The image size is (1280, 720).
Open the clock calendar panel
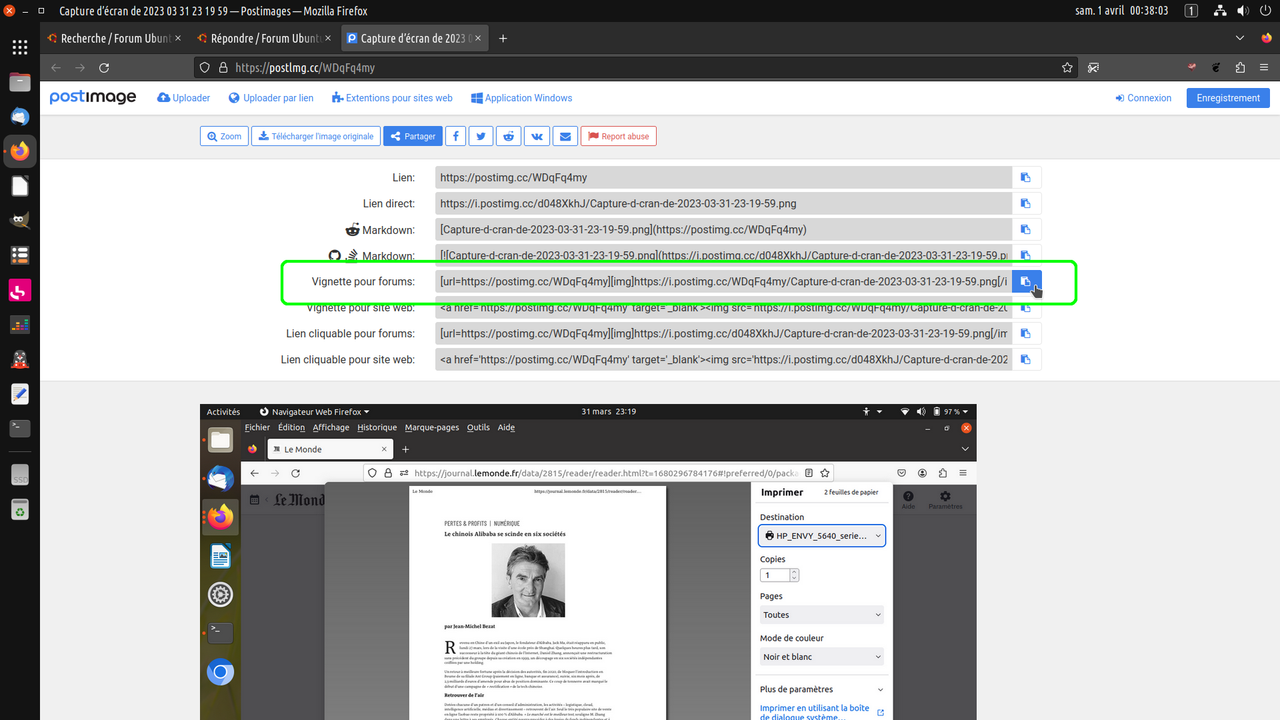click(x=1121, y=11)
